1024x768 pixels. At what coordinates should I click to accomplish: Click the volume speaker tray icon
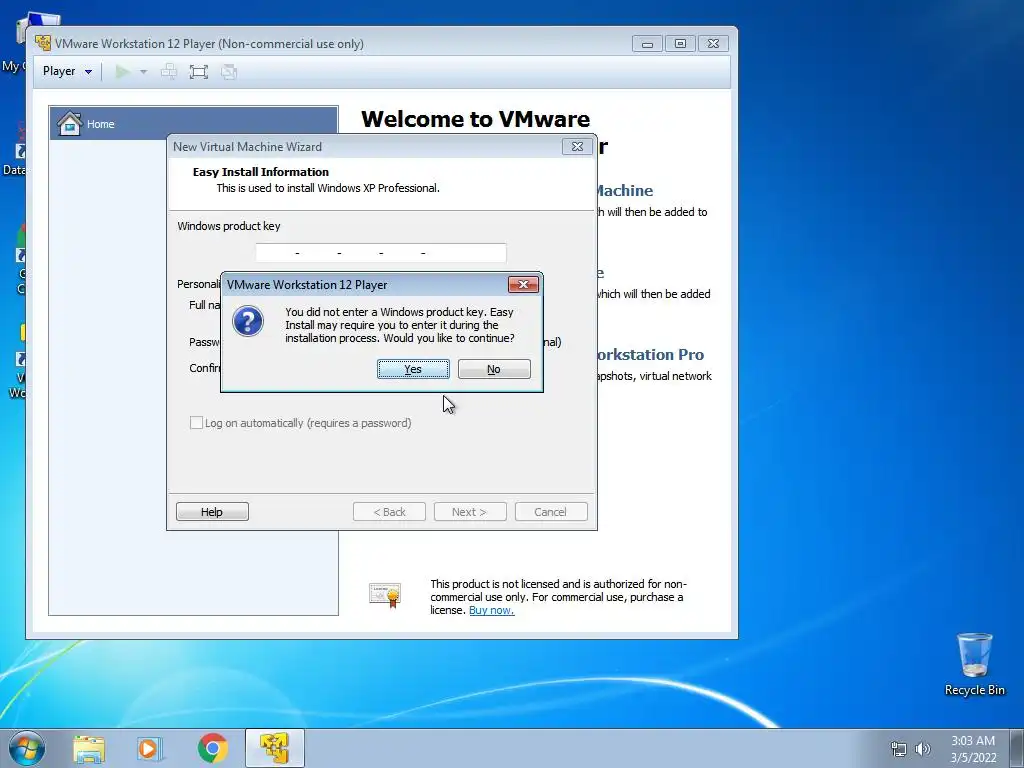coord(923,749)
